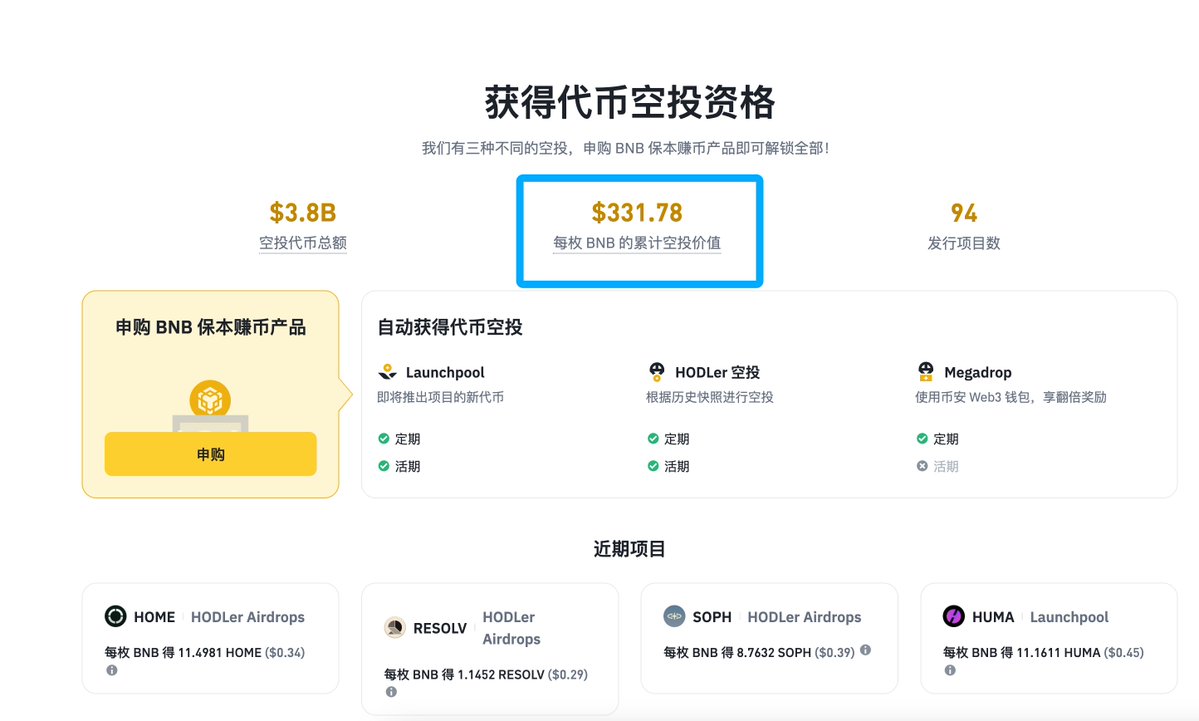The image size is (1199, 721).
Task: Select the Launchpool heading
Action: point(445,372)
